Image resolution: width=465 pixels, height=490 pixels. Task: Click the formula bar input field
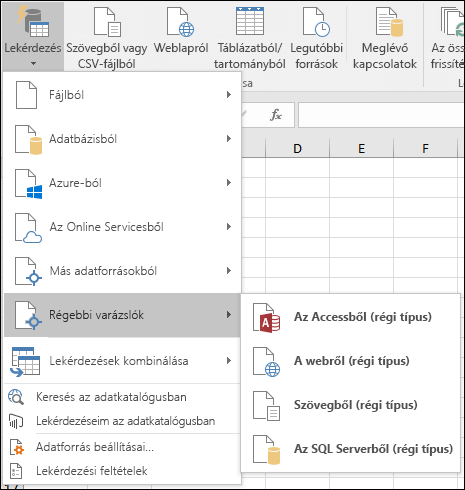click(381, 115)
